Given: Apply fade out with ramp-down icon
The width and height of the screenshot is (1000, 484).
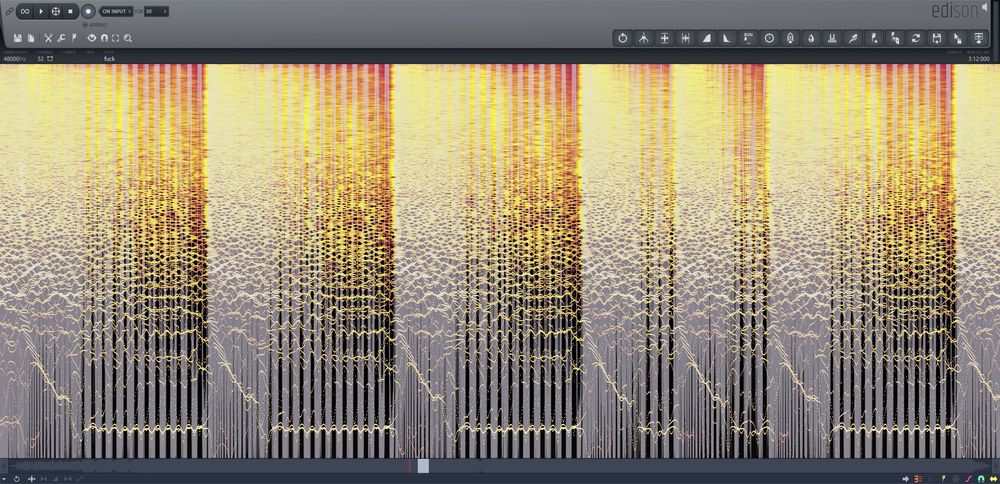Looking at the screenshot, I should coord(727,38).
